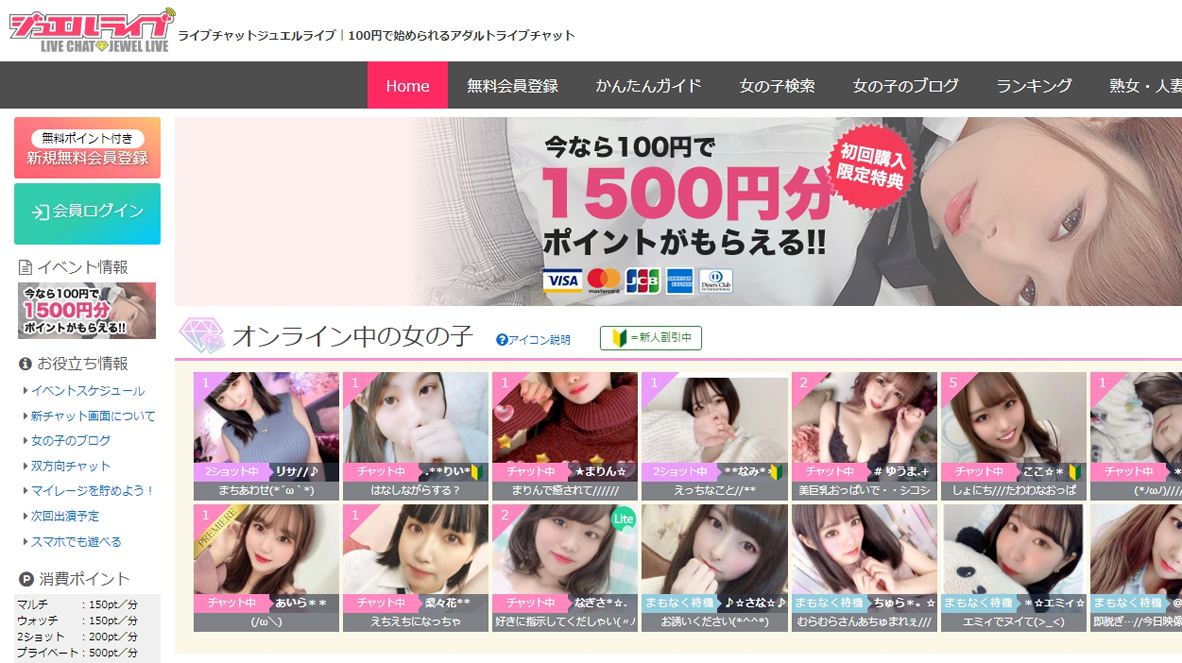Click the diamond icon beside オンライン中の女の子
The image size is (1182, 663).
point(203,336)
